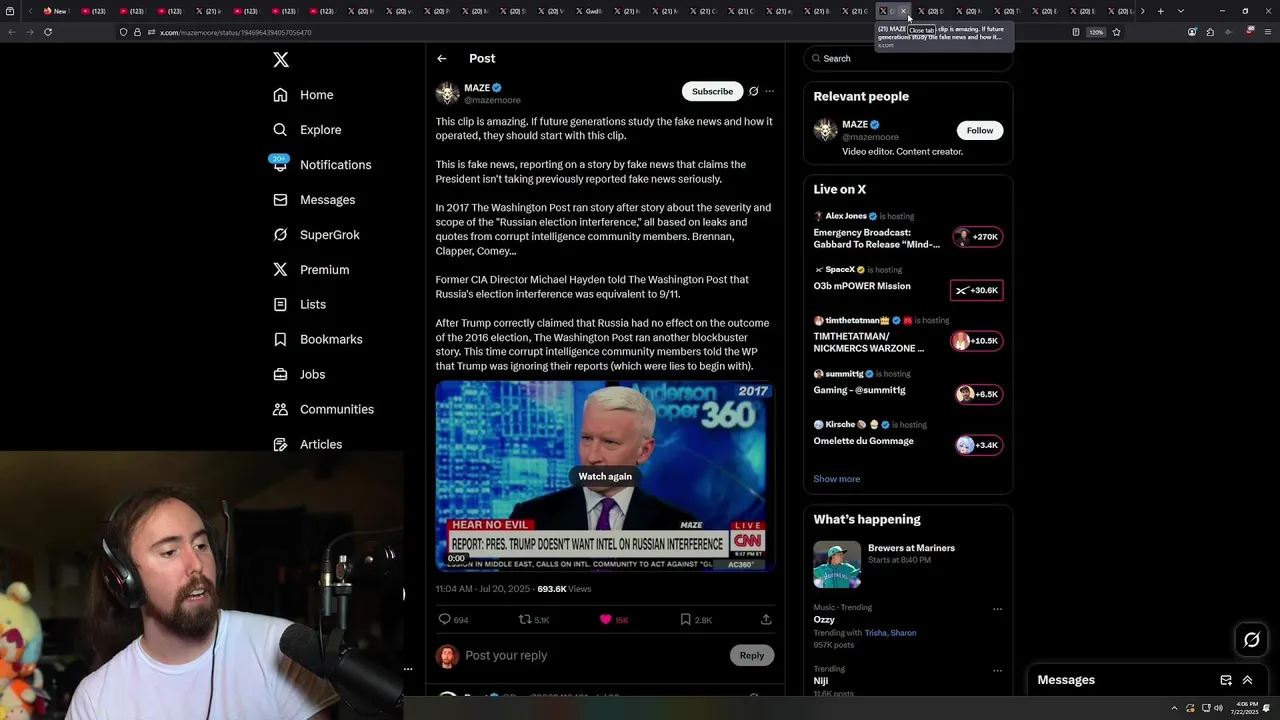
Task: Open Omelette du Gommage live stream
Action: click(x=908, y=439)
